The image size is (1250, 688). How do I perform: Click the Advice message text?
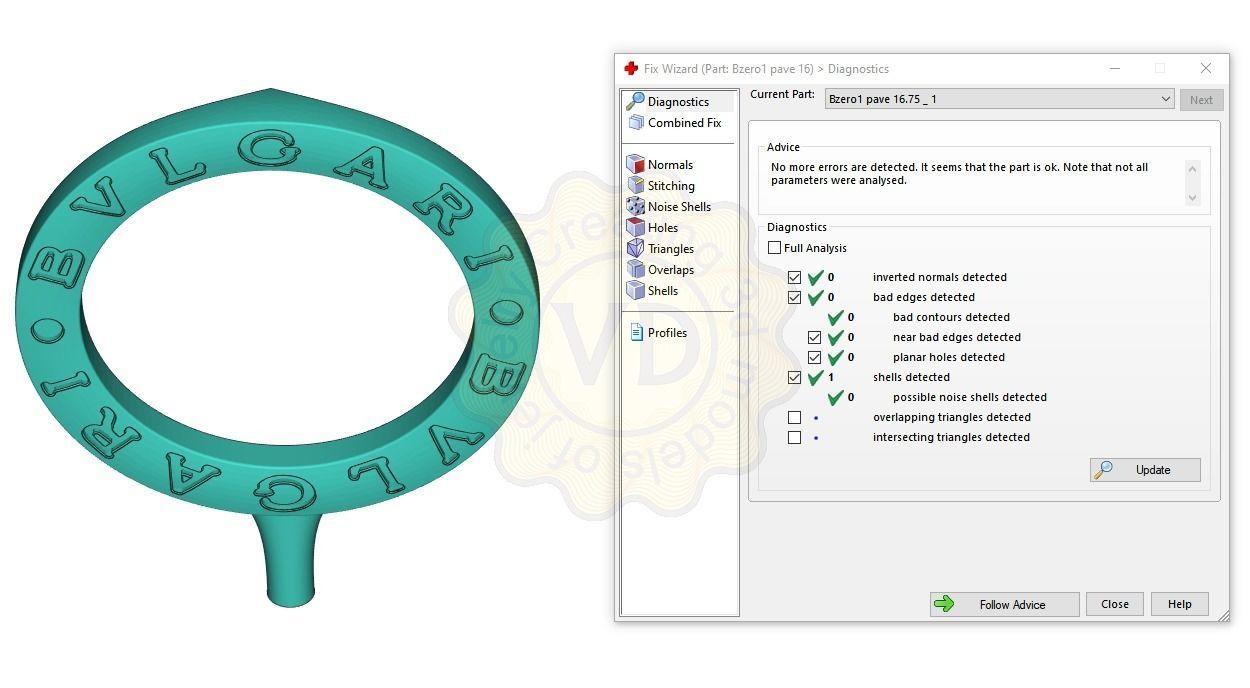pyautogui.click(x=960, y=174)
